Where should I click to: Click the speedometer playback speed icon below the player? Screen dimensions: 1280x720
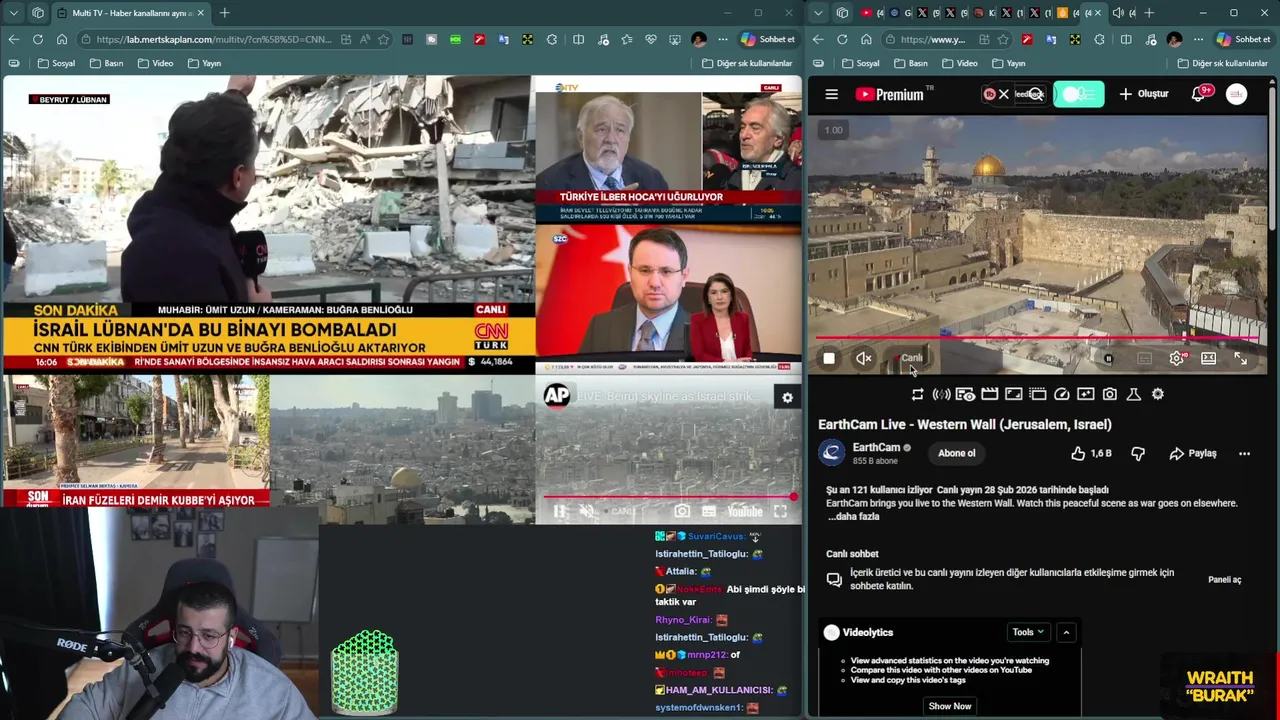coord(1062,394)
